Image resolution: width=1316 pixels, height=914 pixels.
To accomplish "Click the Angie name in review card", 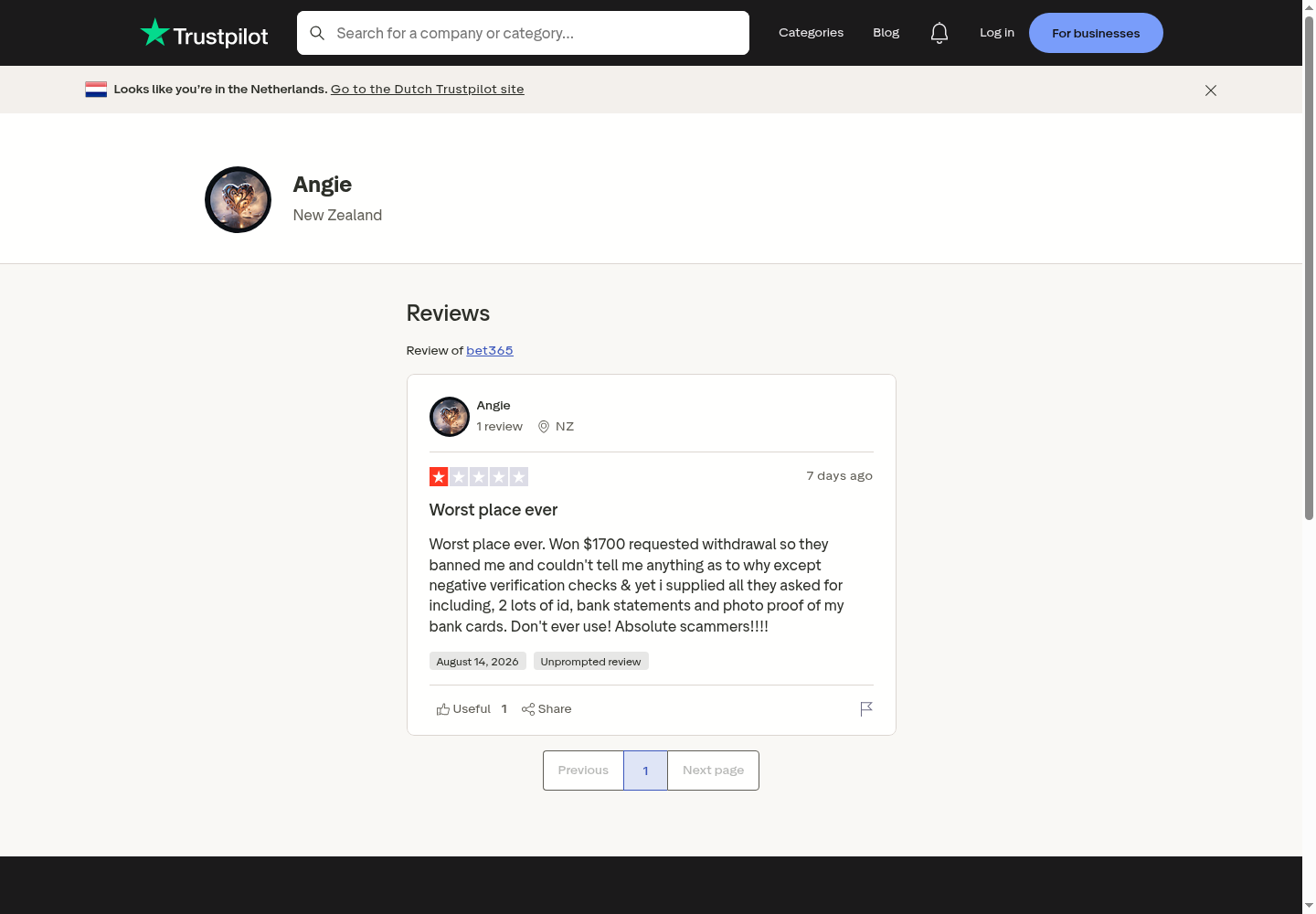I will click(493, 406).
